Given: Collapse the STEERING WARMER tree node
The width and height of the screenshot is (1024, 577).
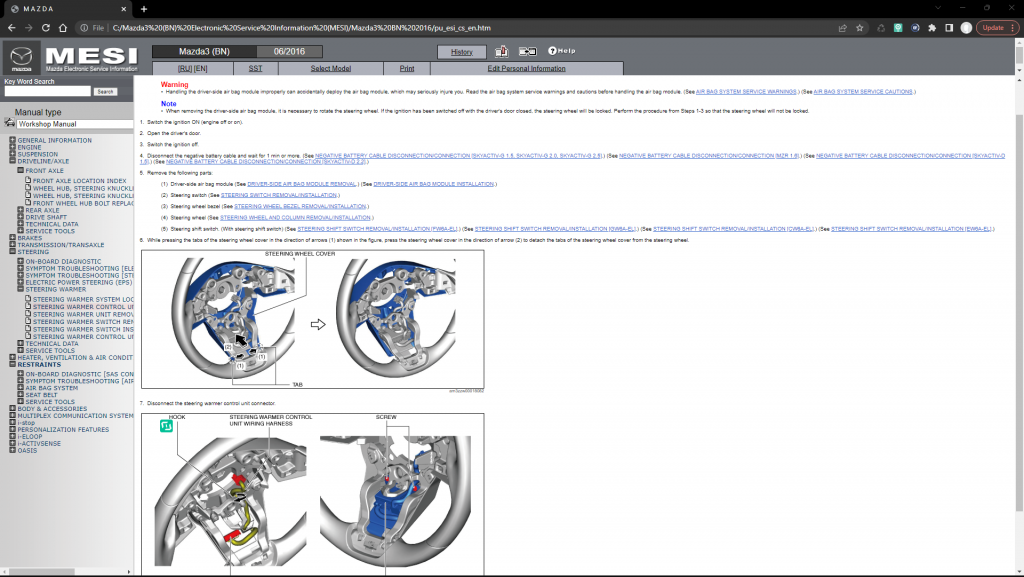Looking at the screenshot, I should [20, 289].
